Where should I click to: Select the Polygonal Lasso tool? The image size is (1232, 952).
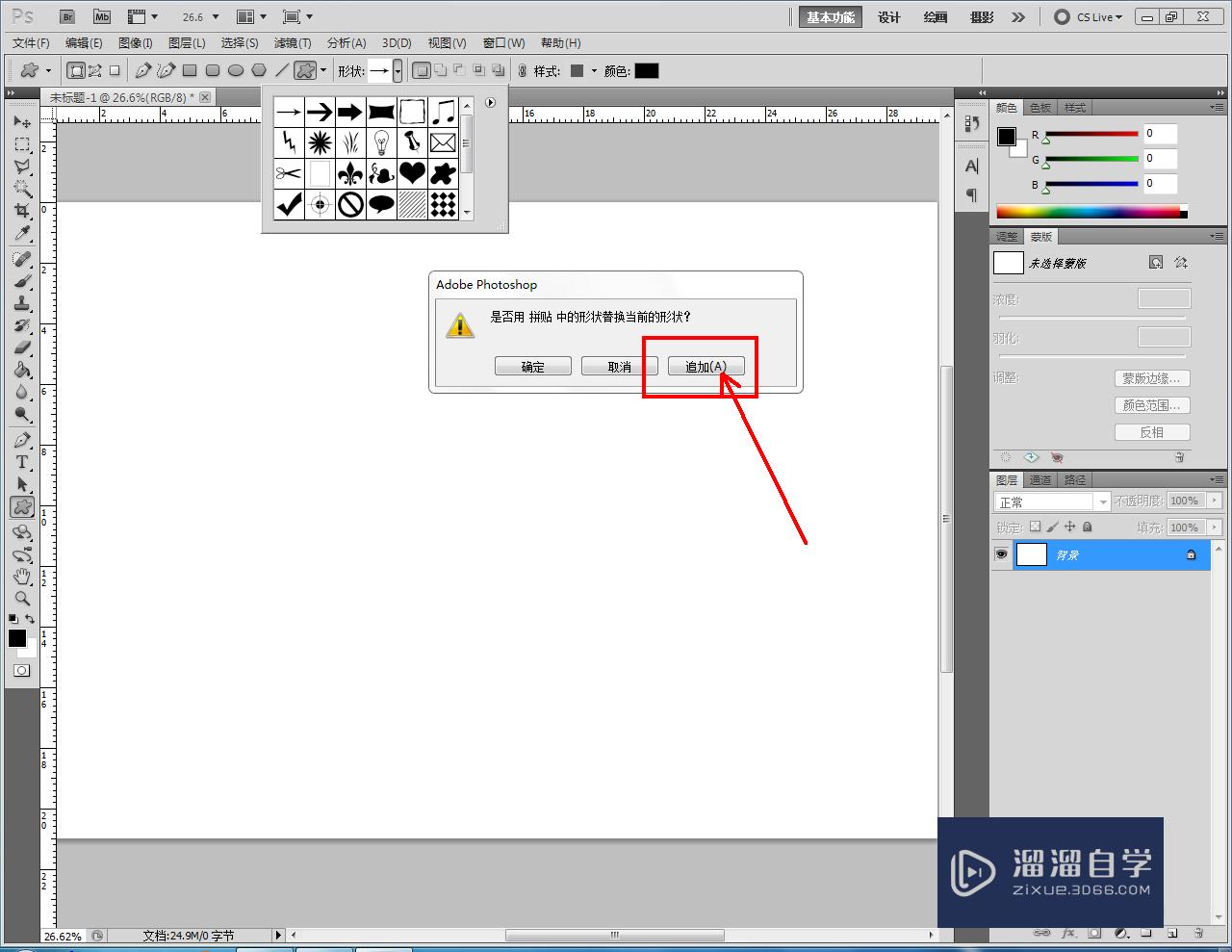click(21, 167)
